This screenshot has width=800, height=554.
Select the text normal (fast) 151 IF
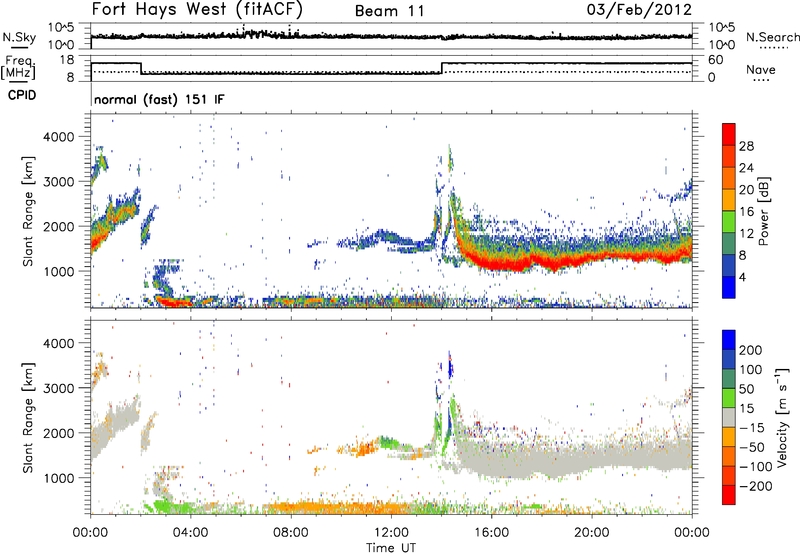159,99
